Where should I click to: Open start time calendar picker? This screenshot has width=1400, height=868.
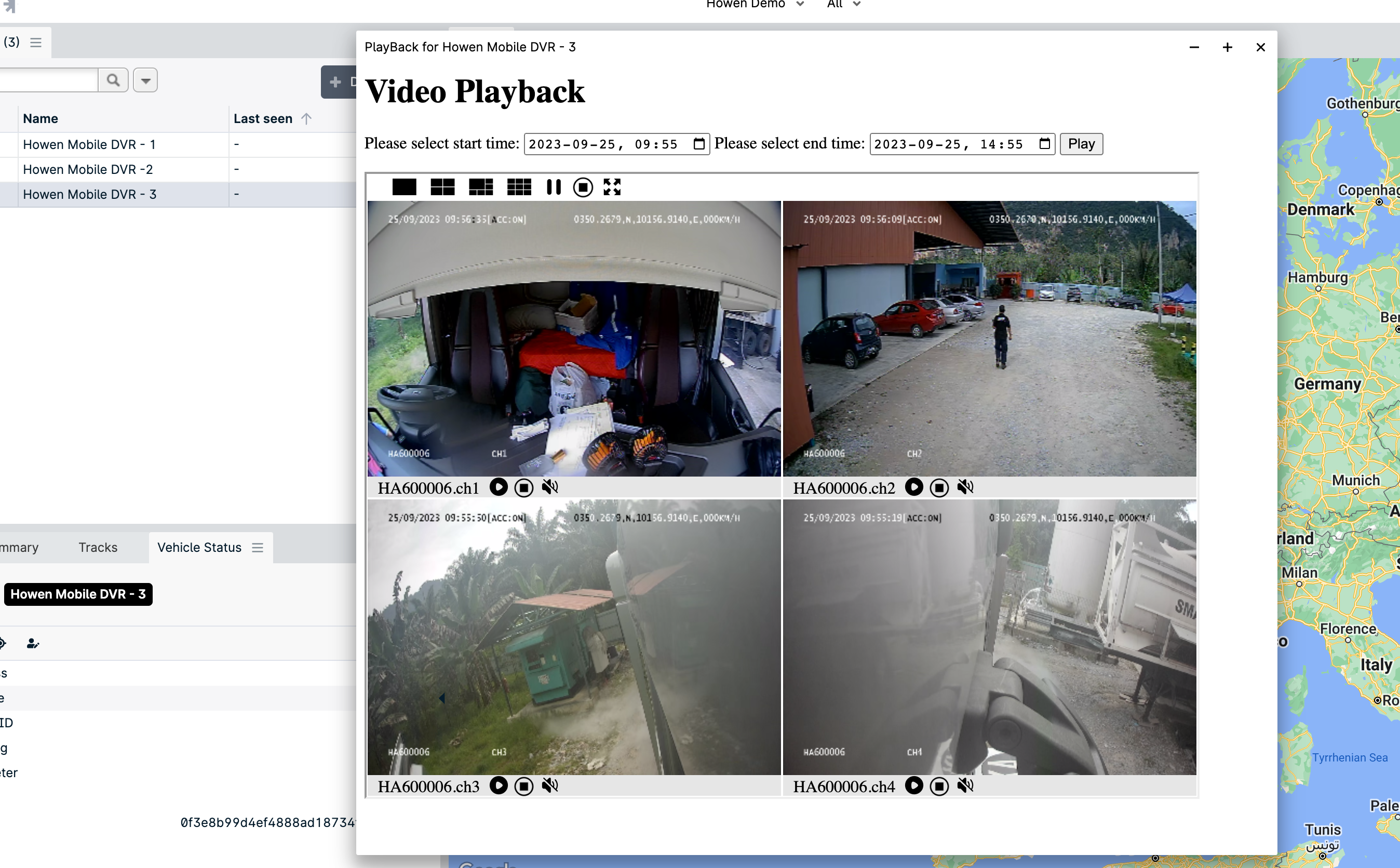click(698, 143)
